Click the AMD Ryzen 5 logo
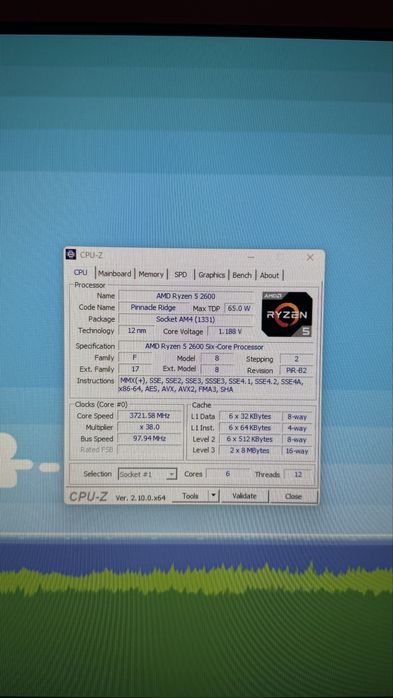This screenshot has height=698, width=393. coord(287,314)
